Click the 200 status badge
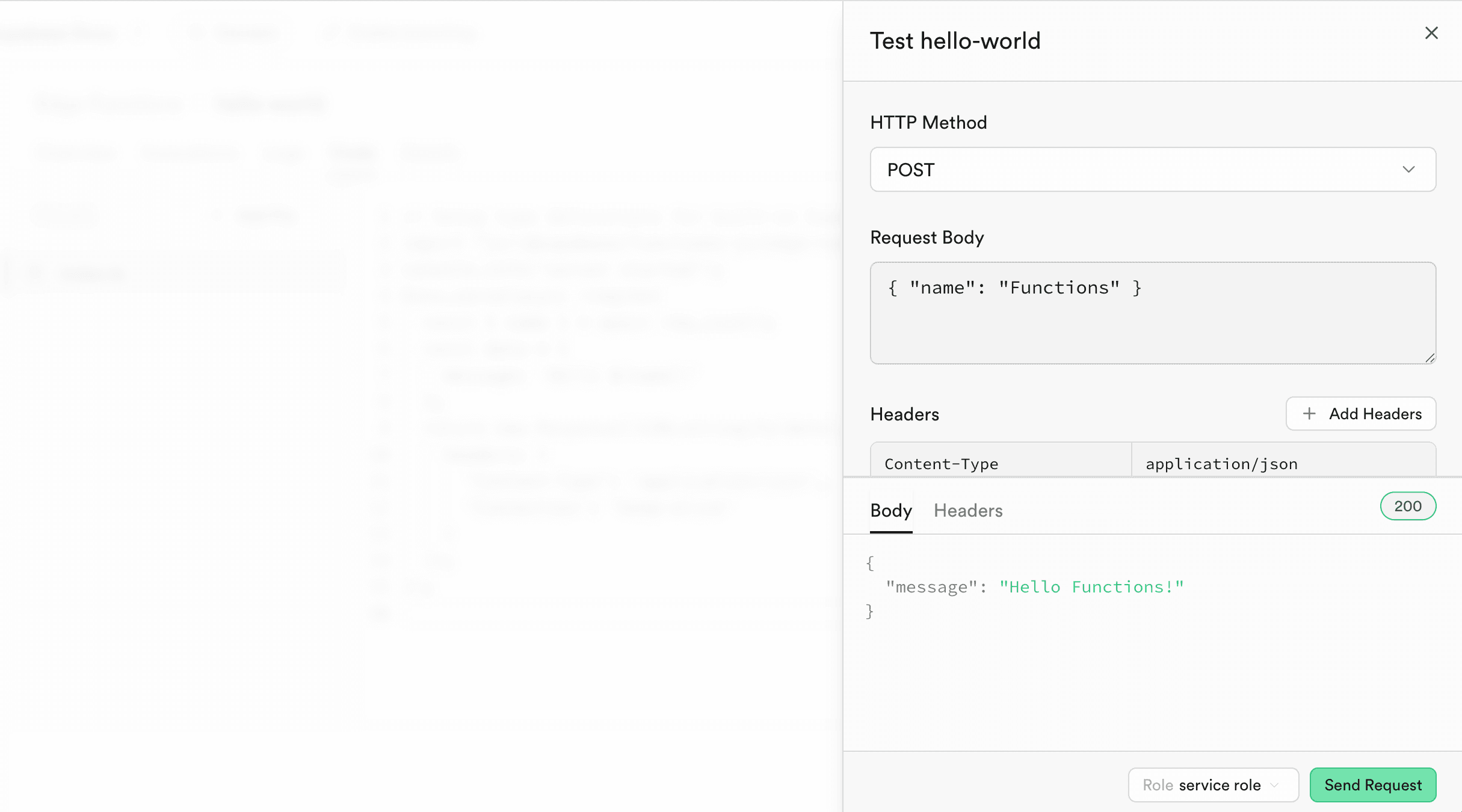 pos(1408,506)
